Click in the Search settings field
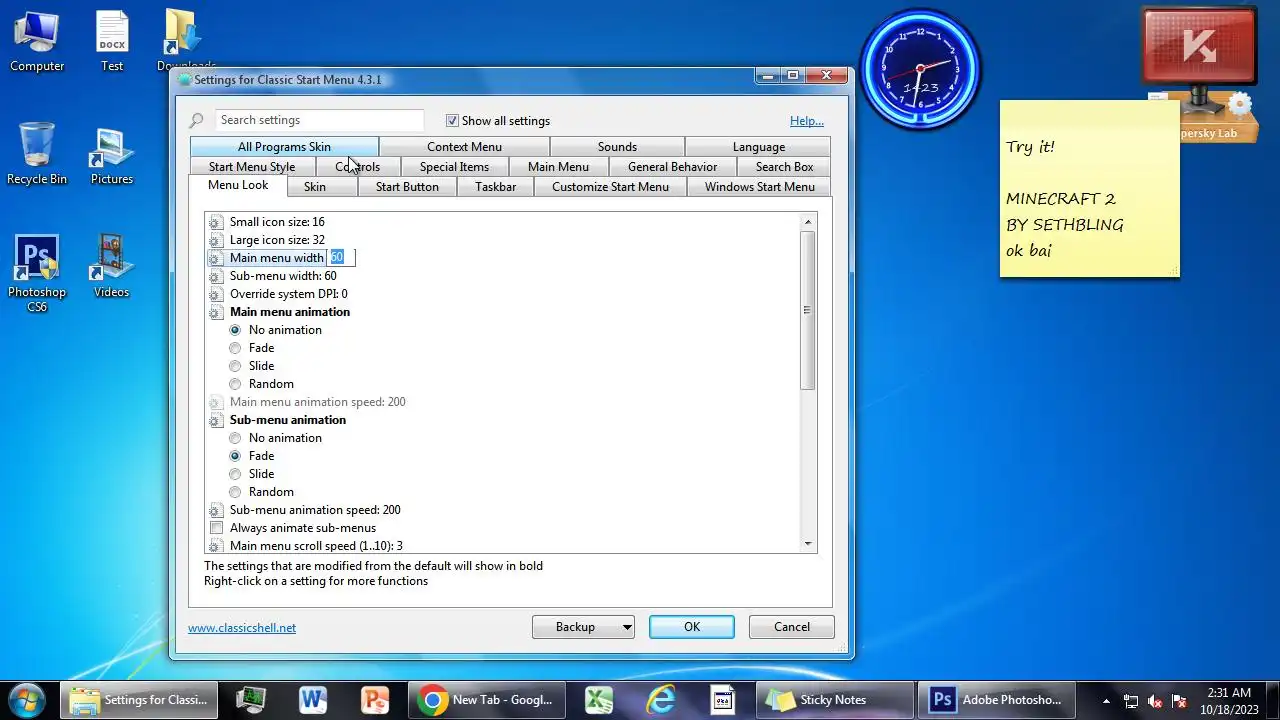Viewport: 1280px width, 720px height. pyautogui.click(x=319, y=120)
